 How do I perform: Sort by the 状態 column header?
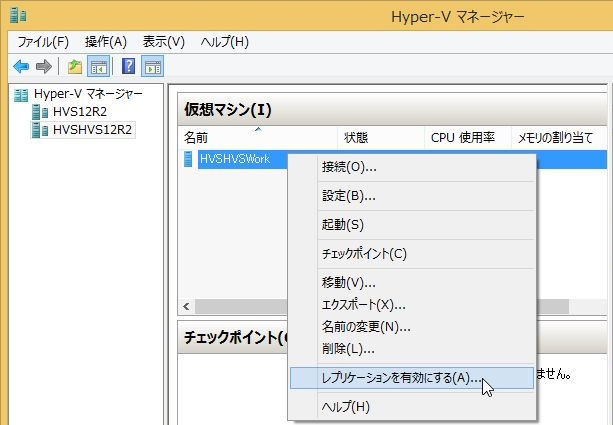pos(380,137)
